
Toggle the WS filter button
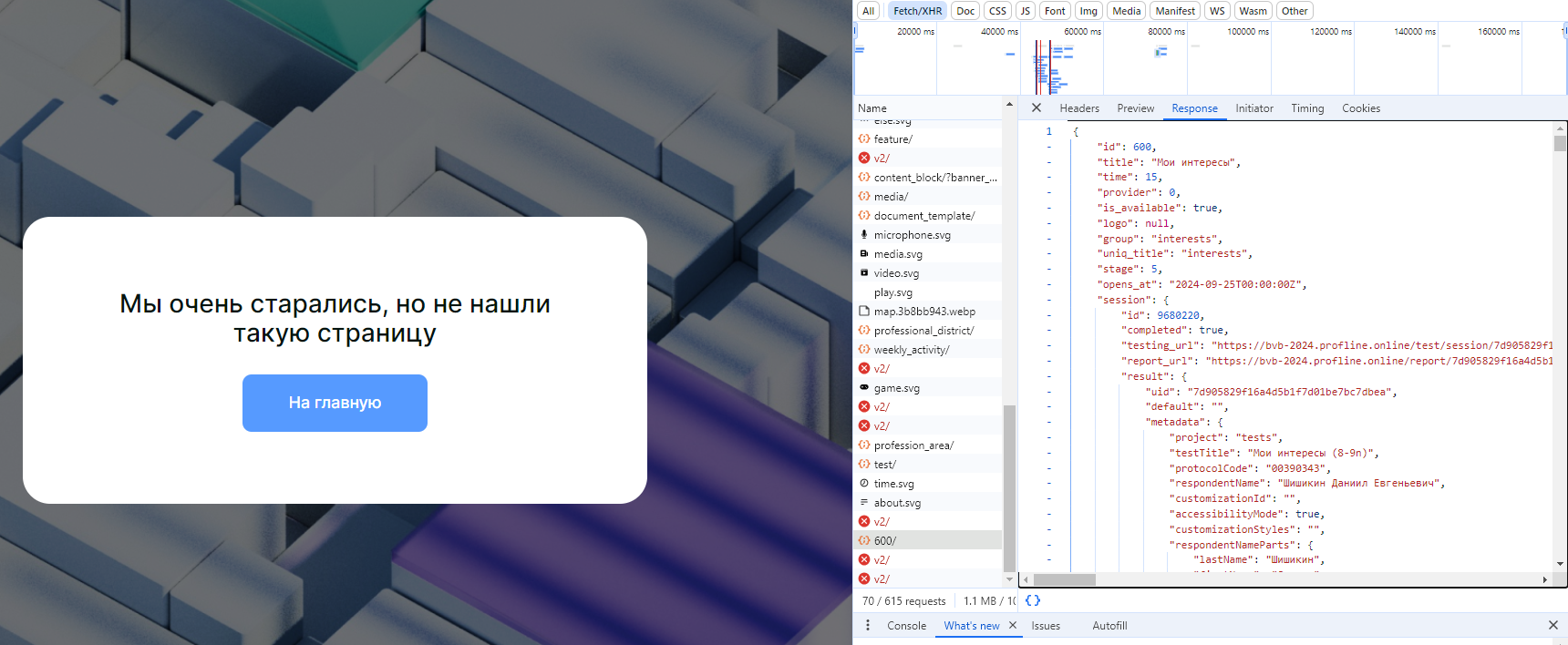[1217, 11]
